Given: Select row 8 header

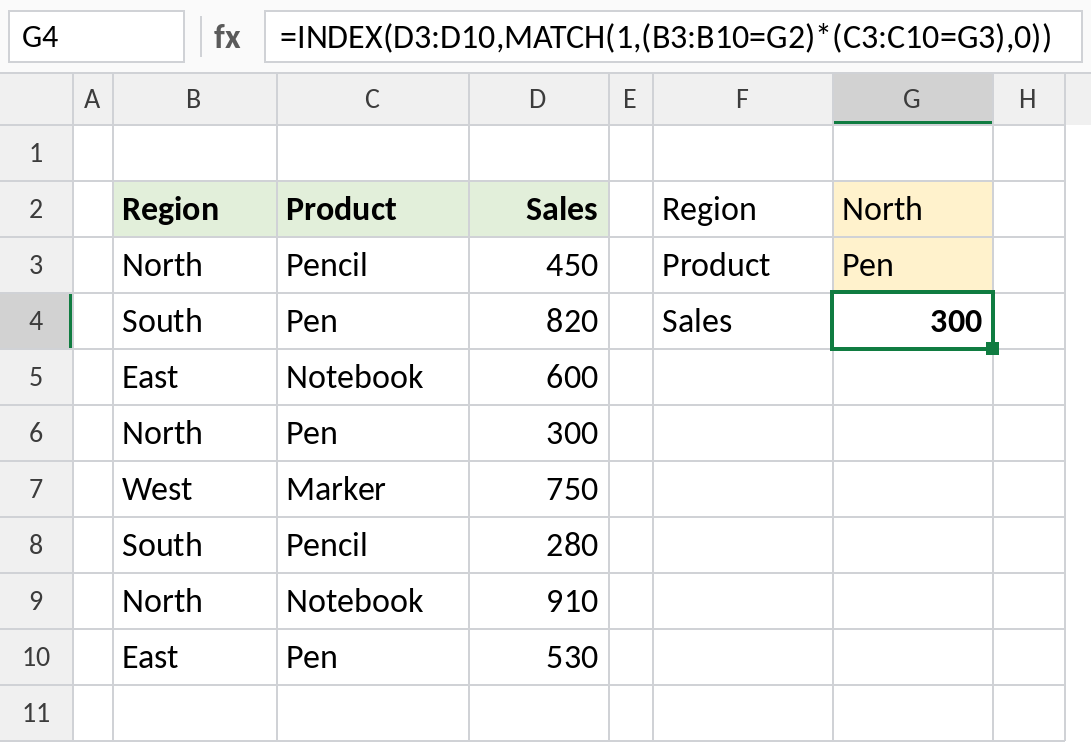Looking at the screenshot, I should pyautogui.click(x=36, y=545).
